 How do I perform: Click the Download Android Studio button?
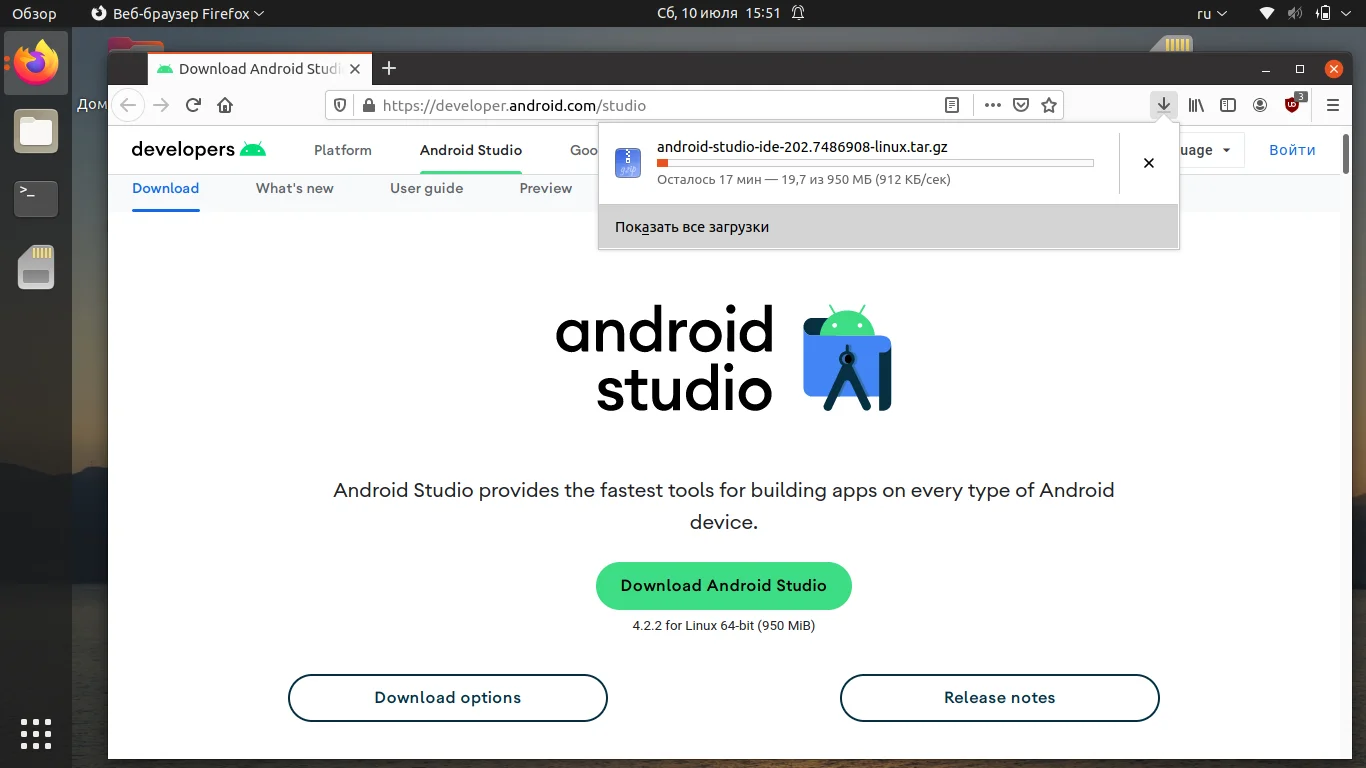[723, 586]
